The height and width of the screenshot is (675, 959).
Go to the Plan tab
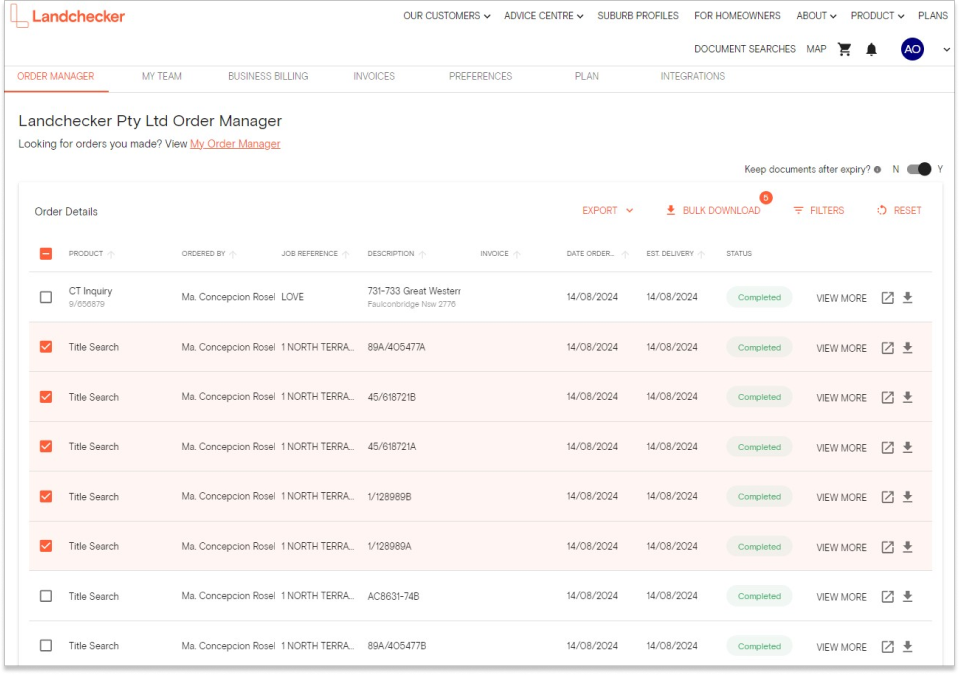tap(587, 76)
